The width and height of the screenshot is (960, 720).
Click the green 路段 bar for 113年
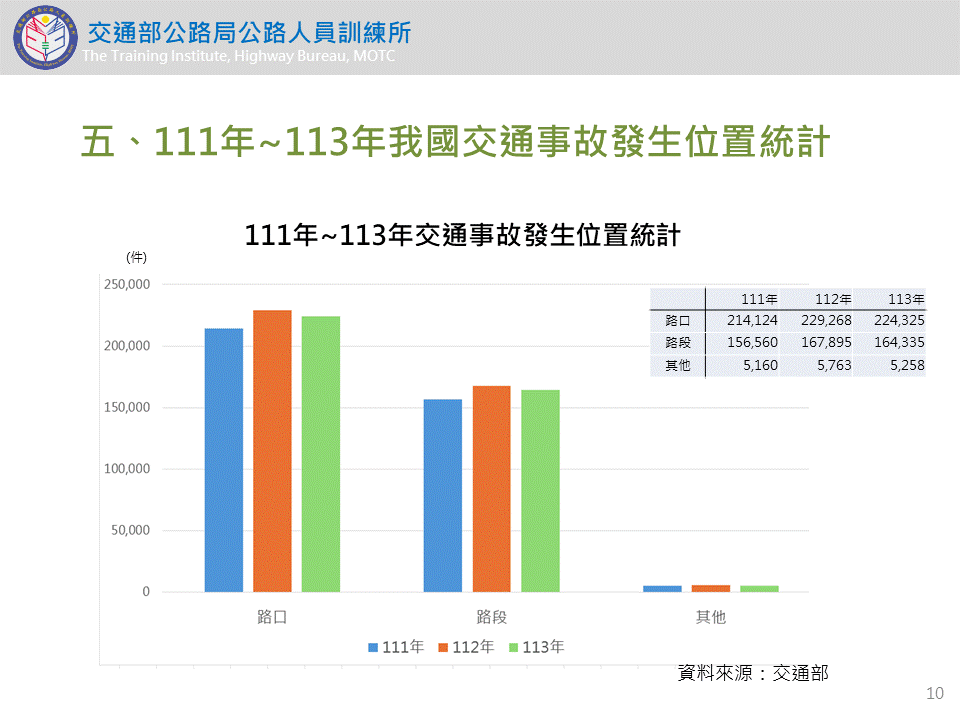(540, 491)
